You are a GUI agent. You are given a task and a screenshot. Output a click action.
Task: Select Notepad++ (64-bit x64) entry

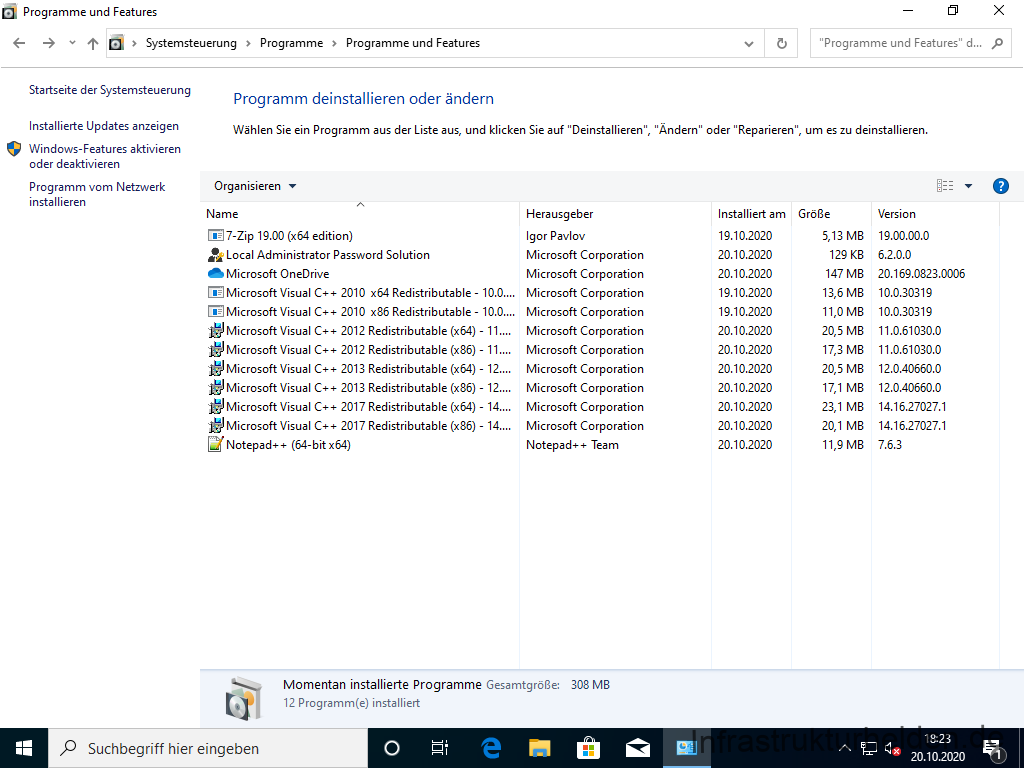click(x=288, y=445)
